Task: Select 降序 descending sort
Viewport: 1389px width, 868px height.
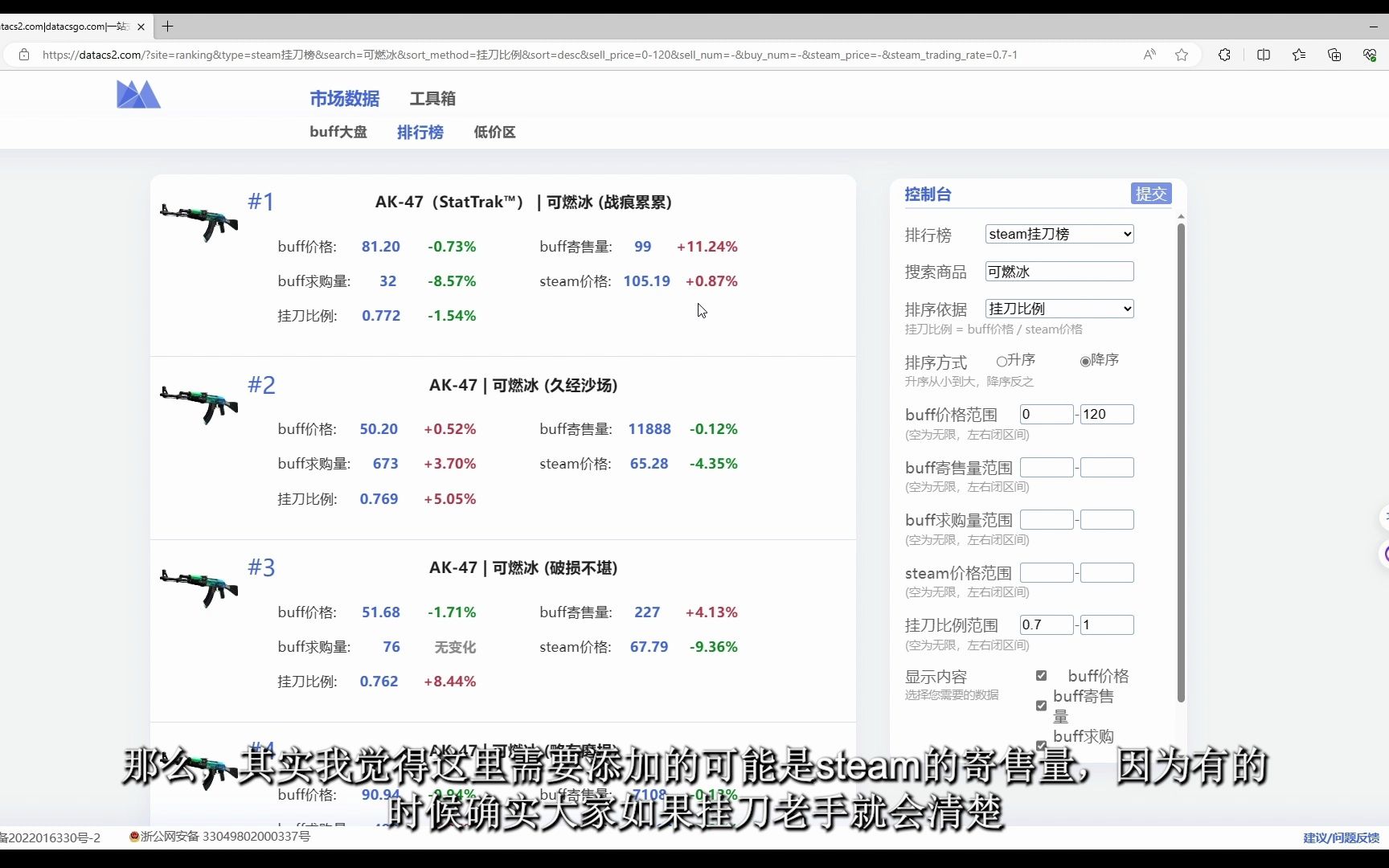Action: (1085, 361)
